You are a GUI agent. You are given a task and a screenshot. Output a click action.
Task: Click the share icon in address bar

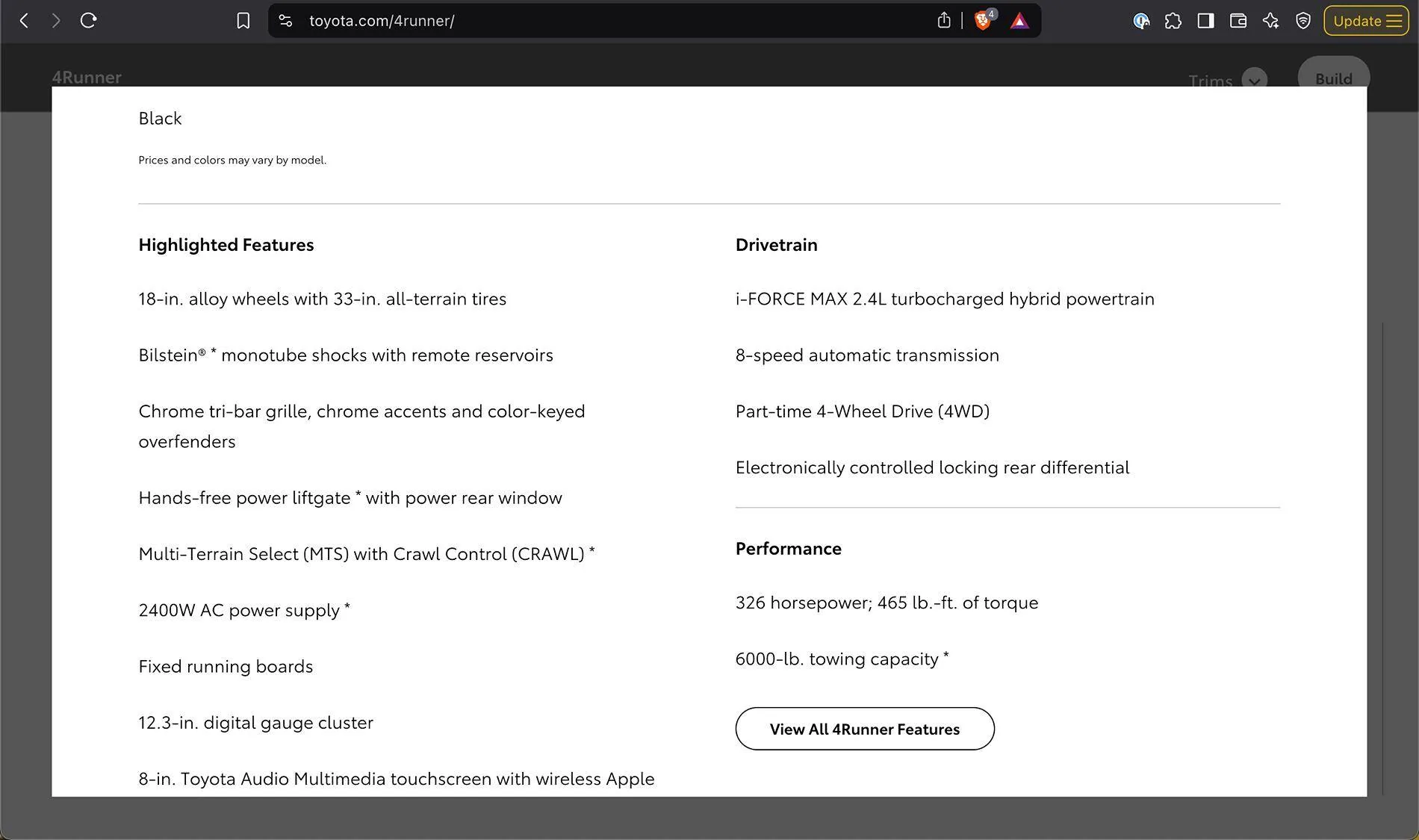point(943,21)
